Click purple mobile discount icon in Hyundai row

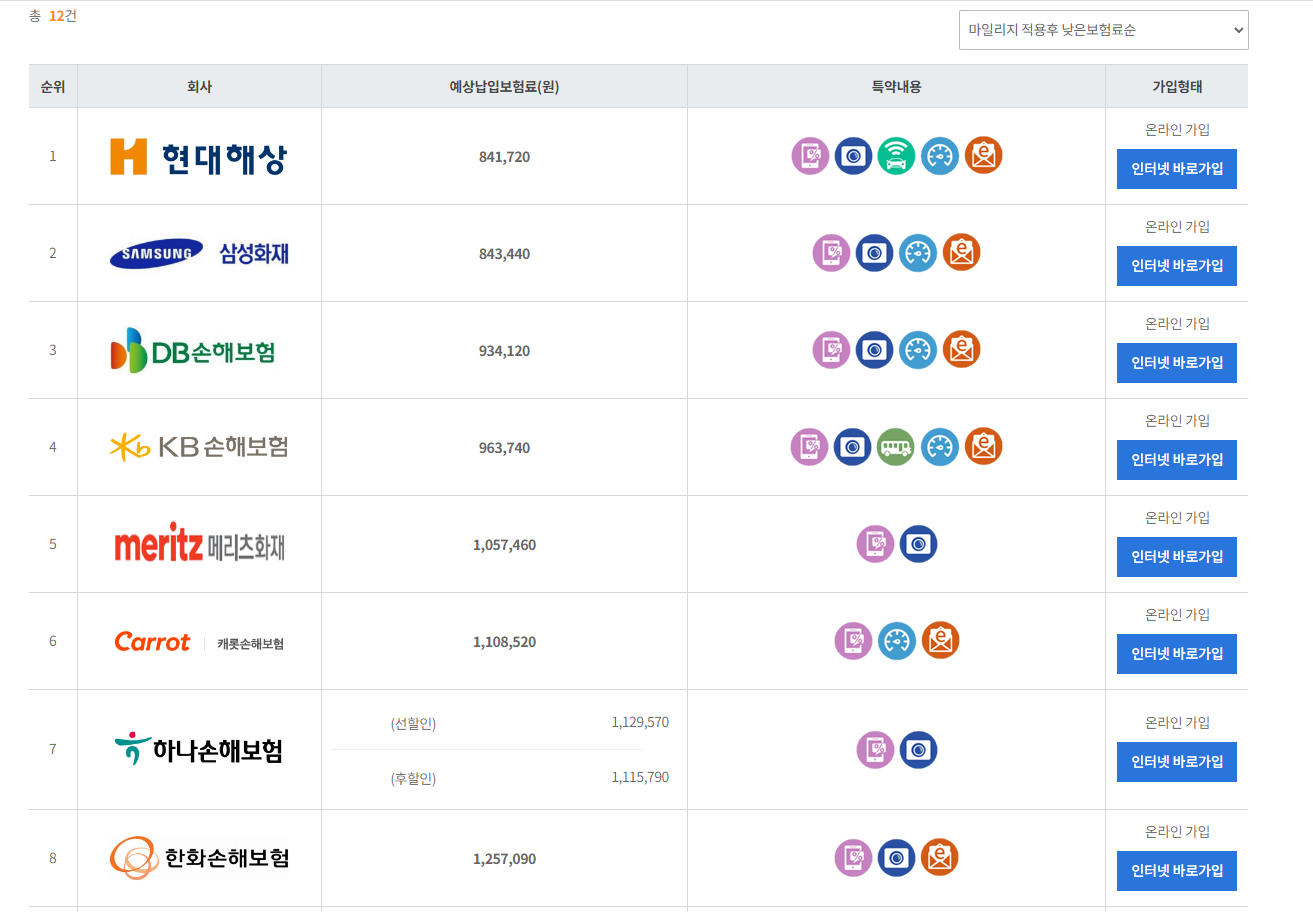(x=811, y=156)
